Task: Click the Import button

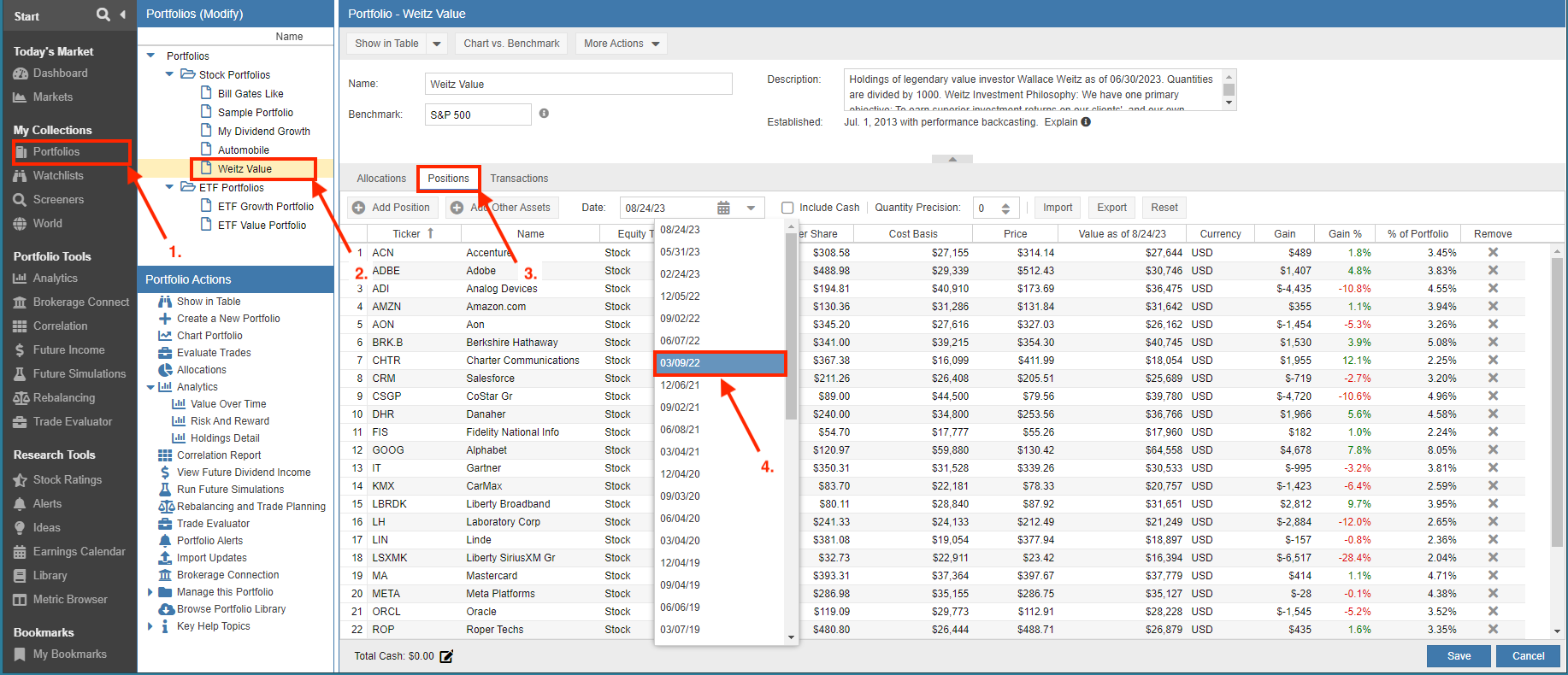Action: [1058, 208]
